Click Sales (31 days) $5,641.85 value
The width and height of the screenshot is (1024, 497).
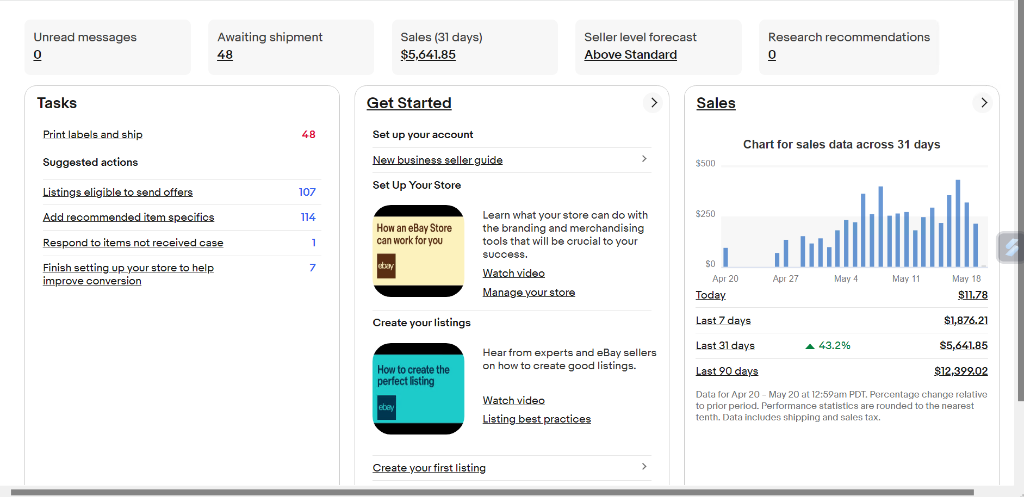428,55
